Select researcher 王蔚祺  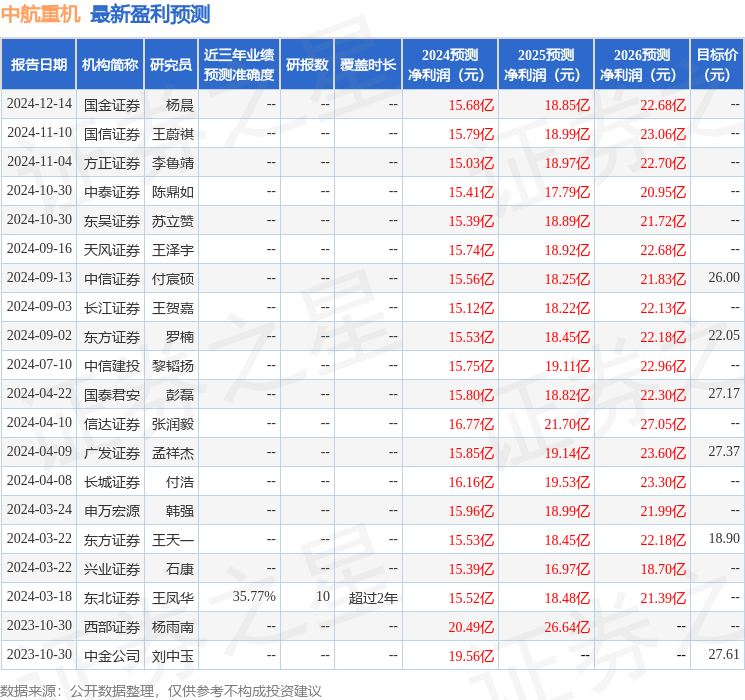tap(173, 134)
